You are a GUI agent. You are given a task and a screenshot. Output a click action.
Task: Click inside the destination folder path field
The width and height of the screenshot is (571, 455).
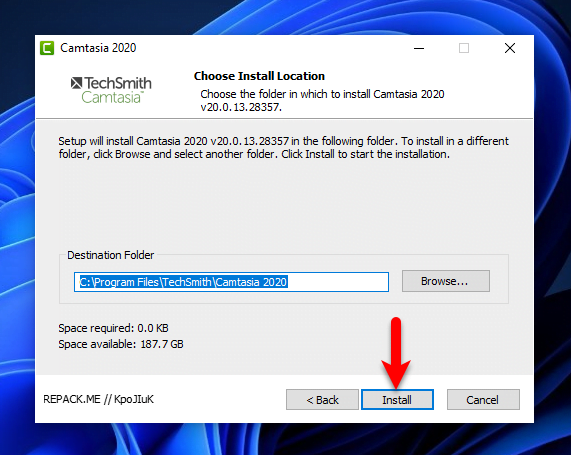(x=231, y=282)
